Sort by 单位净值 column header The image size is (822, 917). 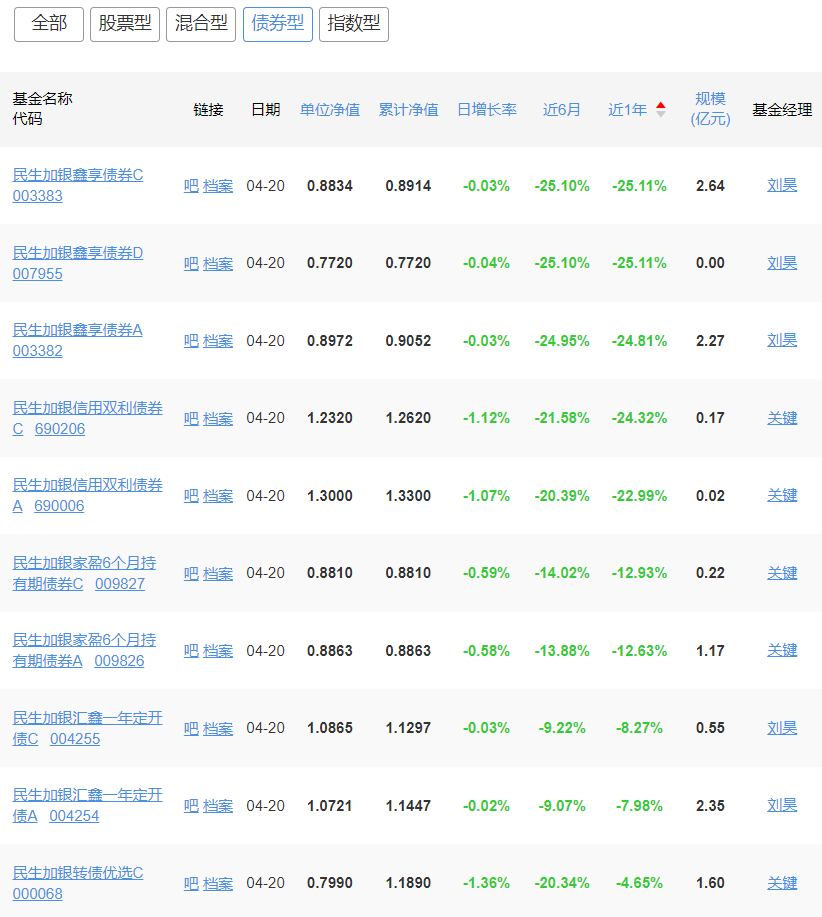pyautogui.click(x=330, y=109)
